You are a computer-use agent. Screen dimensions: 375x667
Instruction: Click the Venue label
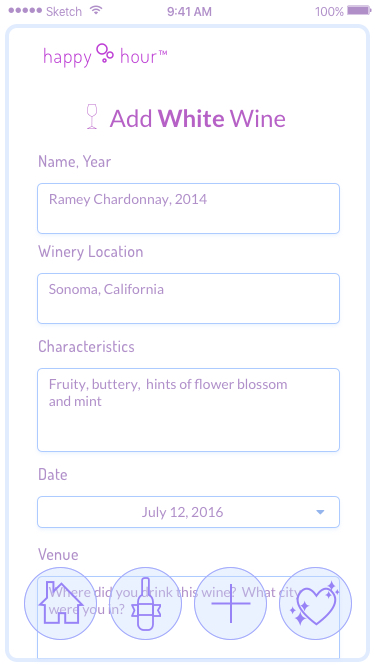58,554
